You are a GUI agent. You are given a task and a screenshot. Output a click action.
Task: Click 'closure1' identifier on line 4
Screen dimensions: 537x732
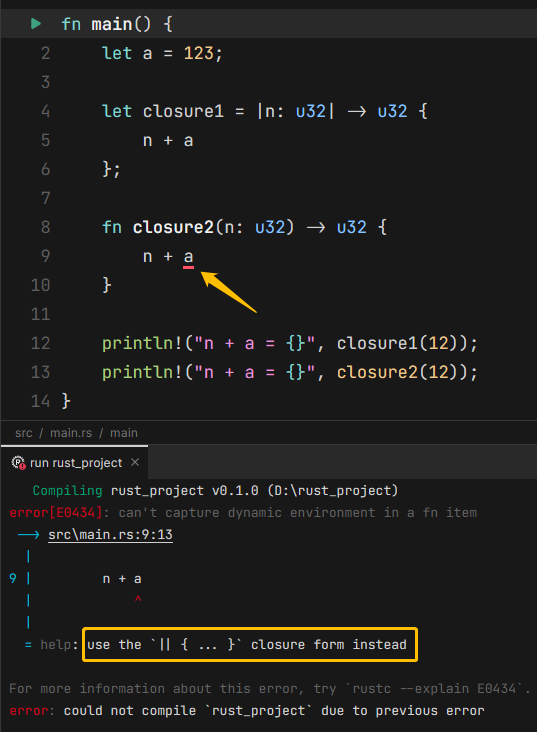183,111
